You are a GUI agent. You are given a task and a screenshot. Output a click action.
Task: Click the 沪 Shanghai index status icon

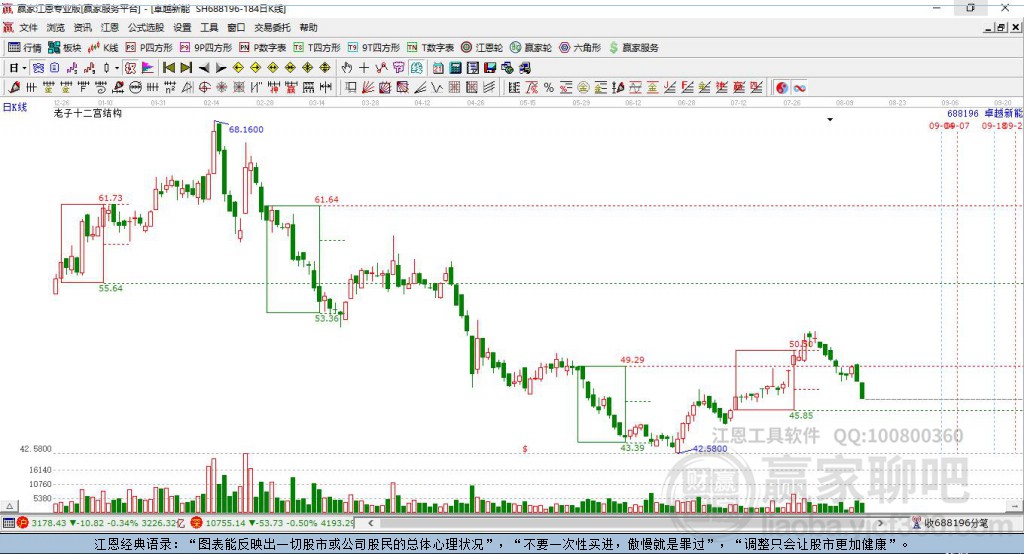coord(24,523)
